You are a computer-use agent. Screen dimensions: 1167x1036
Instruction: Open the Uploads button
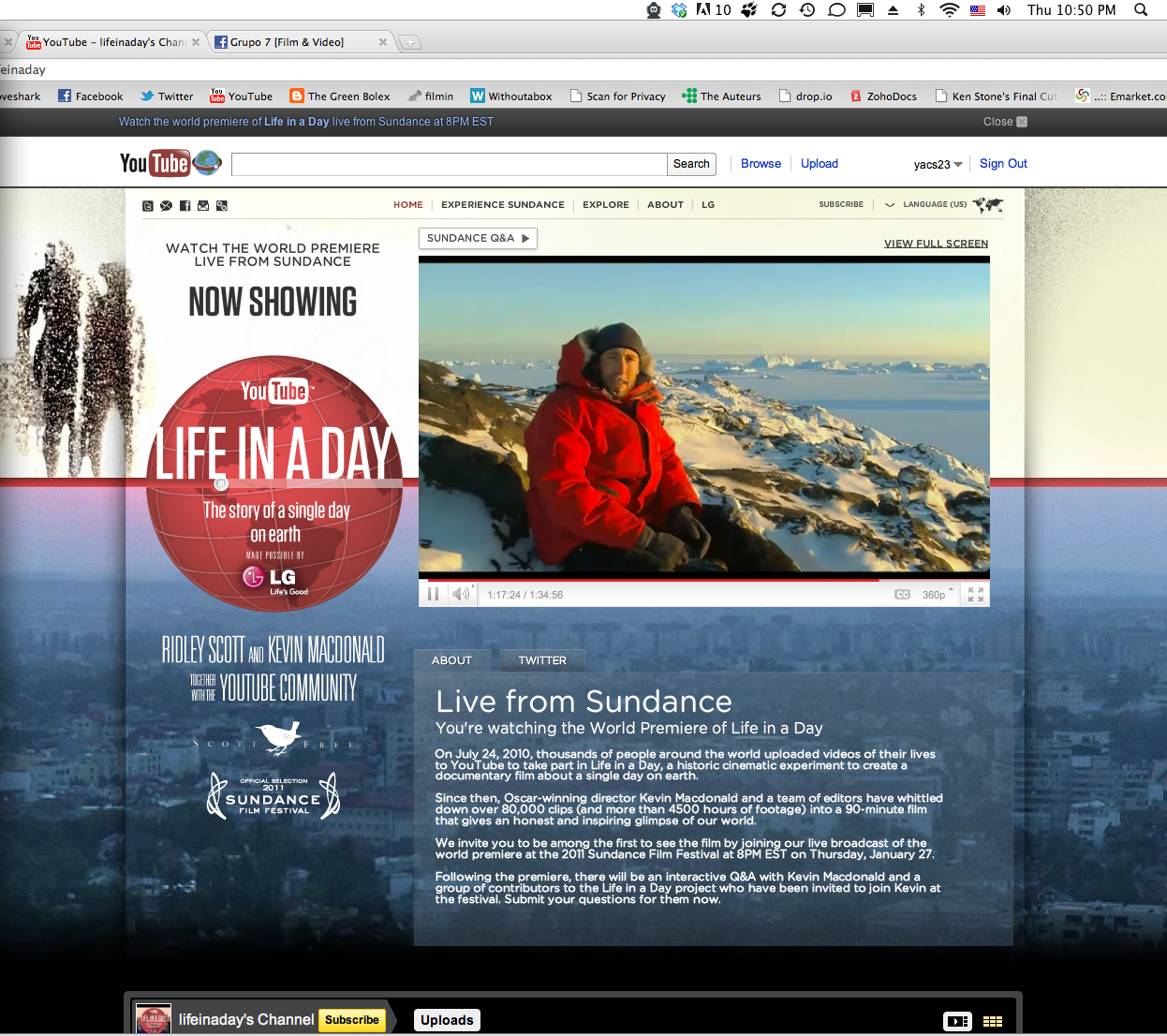pyautogui.click(x=447, y=1020)
